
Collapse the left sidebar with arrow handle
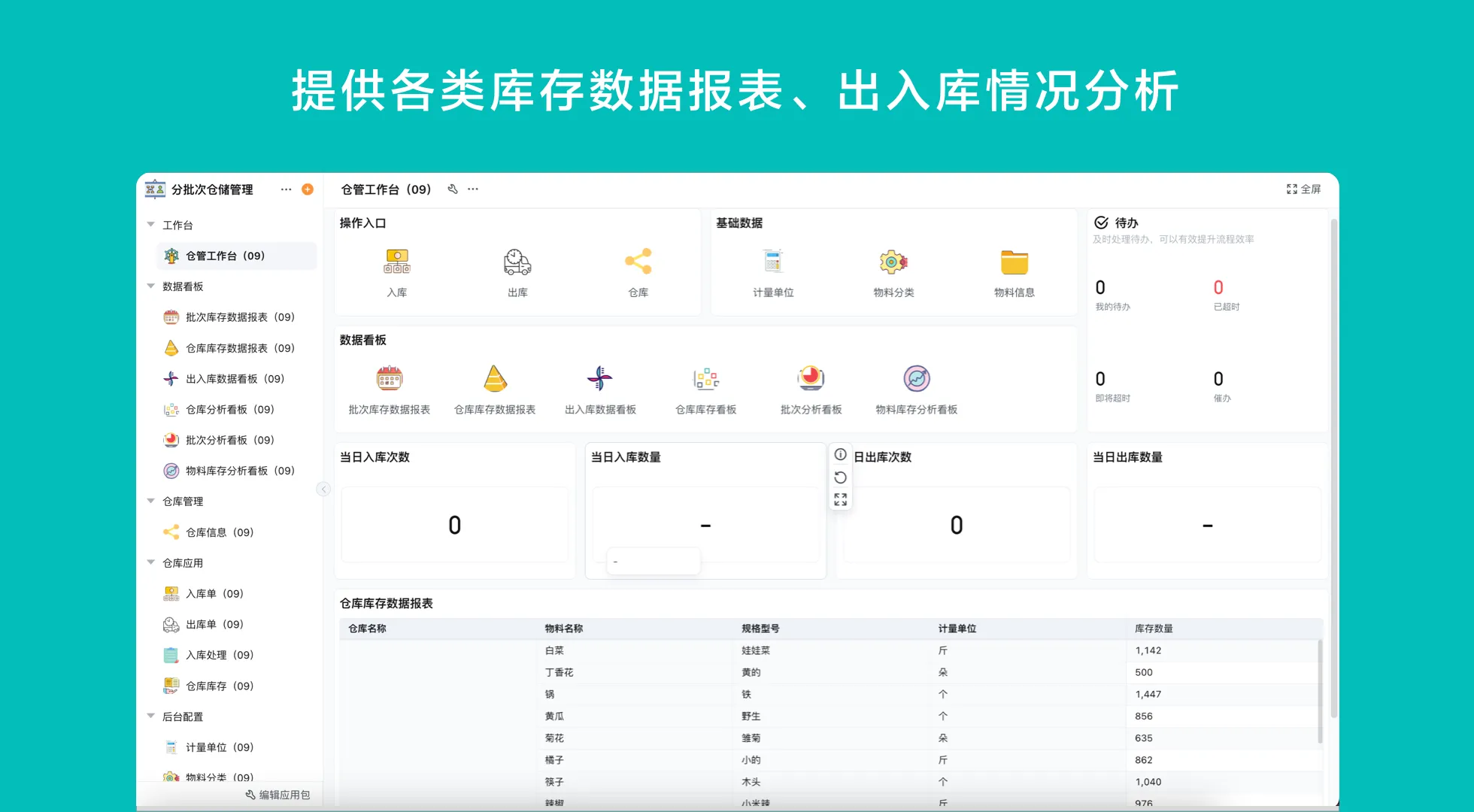323,489
